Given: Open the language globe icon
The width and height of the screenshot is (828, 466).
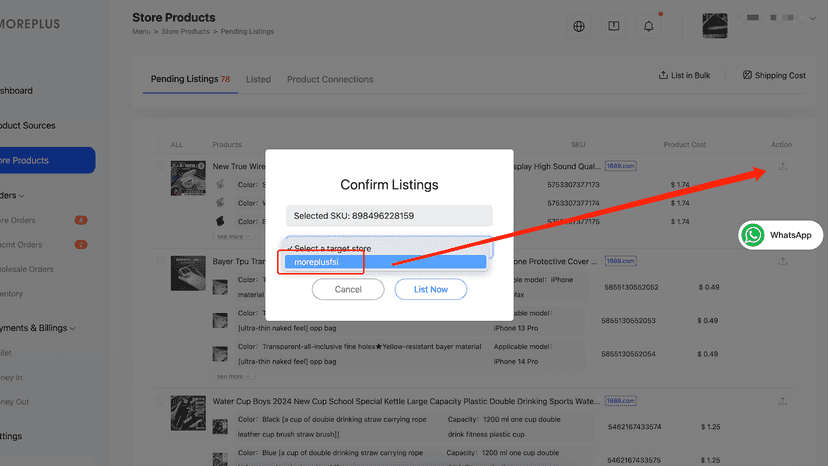Looking at the screenshot, I should [x=579, y=26].
